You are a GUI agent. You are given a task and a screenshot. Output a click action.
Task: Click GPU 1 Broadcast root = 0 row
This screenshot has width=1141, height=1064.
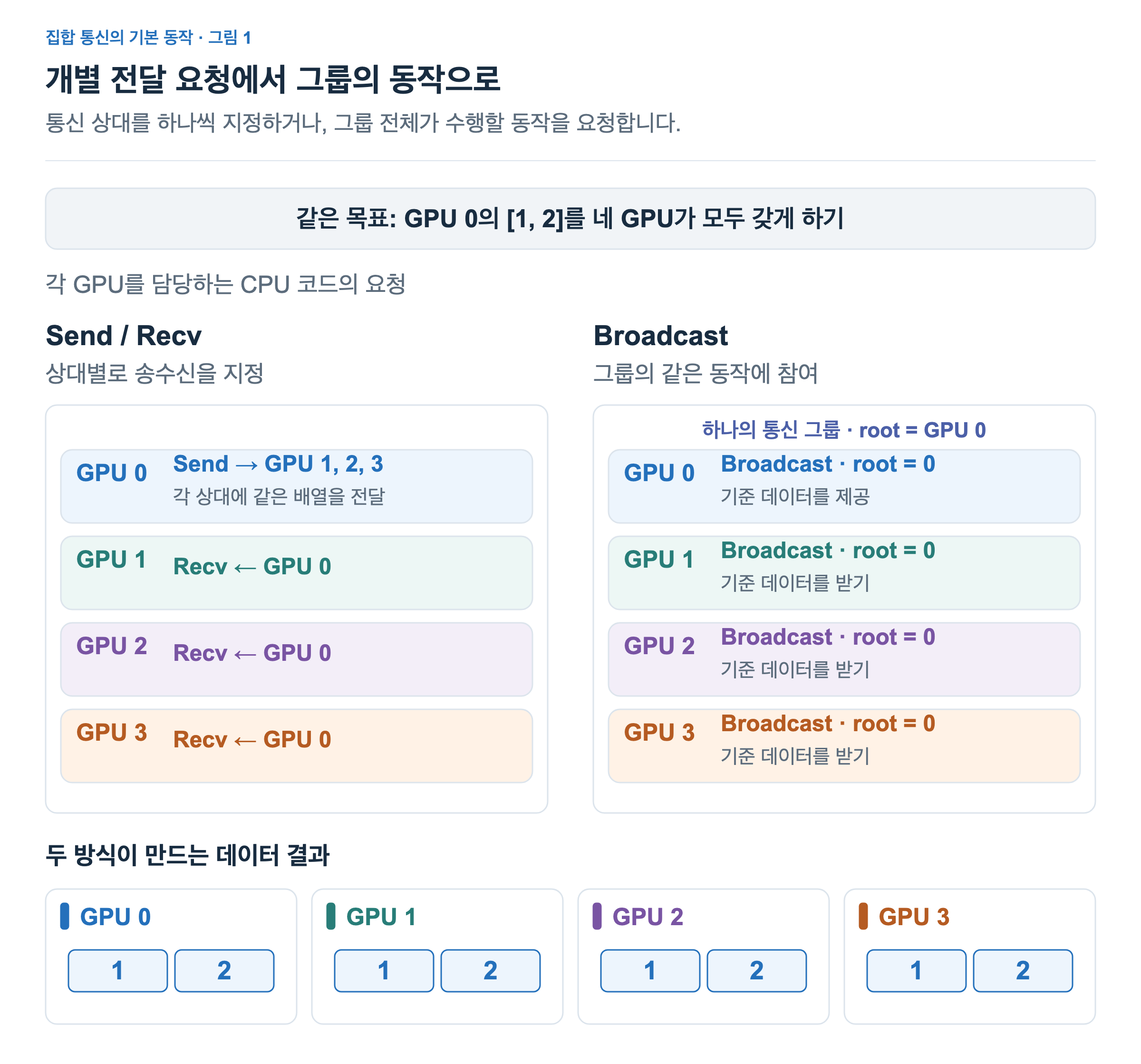point(844,573)
